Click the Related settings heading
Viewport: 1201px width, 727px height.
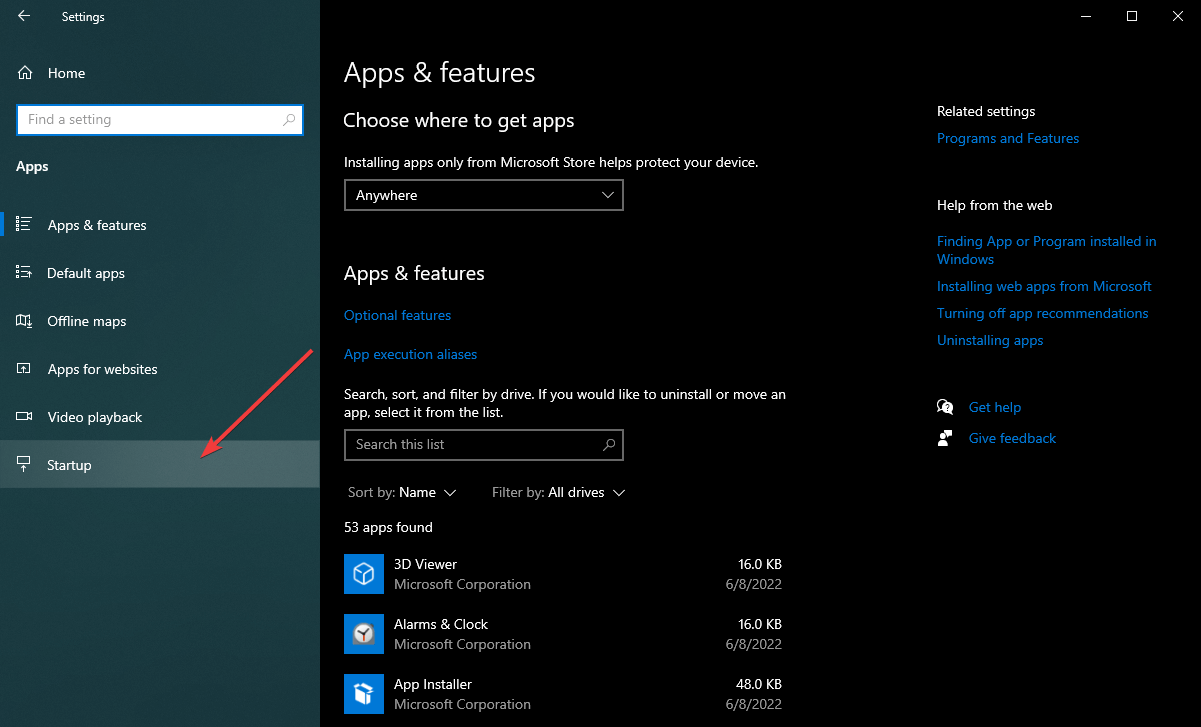[x=986, y=111]
